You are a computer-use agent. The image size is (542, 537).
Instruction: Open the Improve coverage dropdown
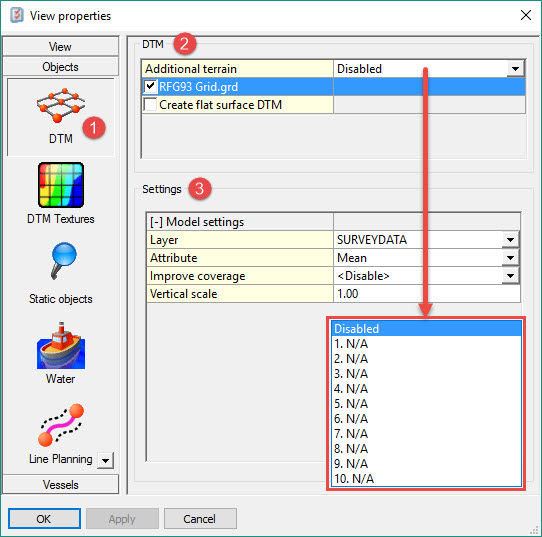coord(510,276)
